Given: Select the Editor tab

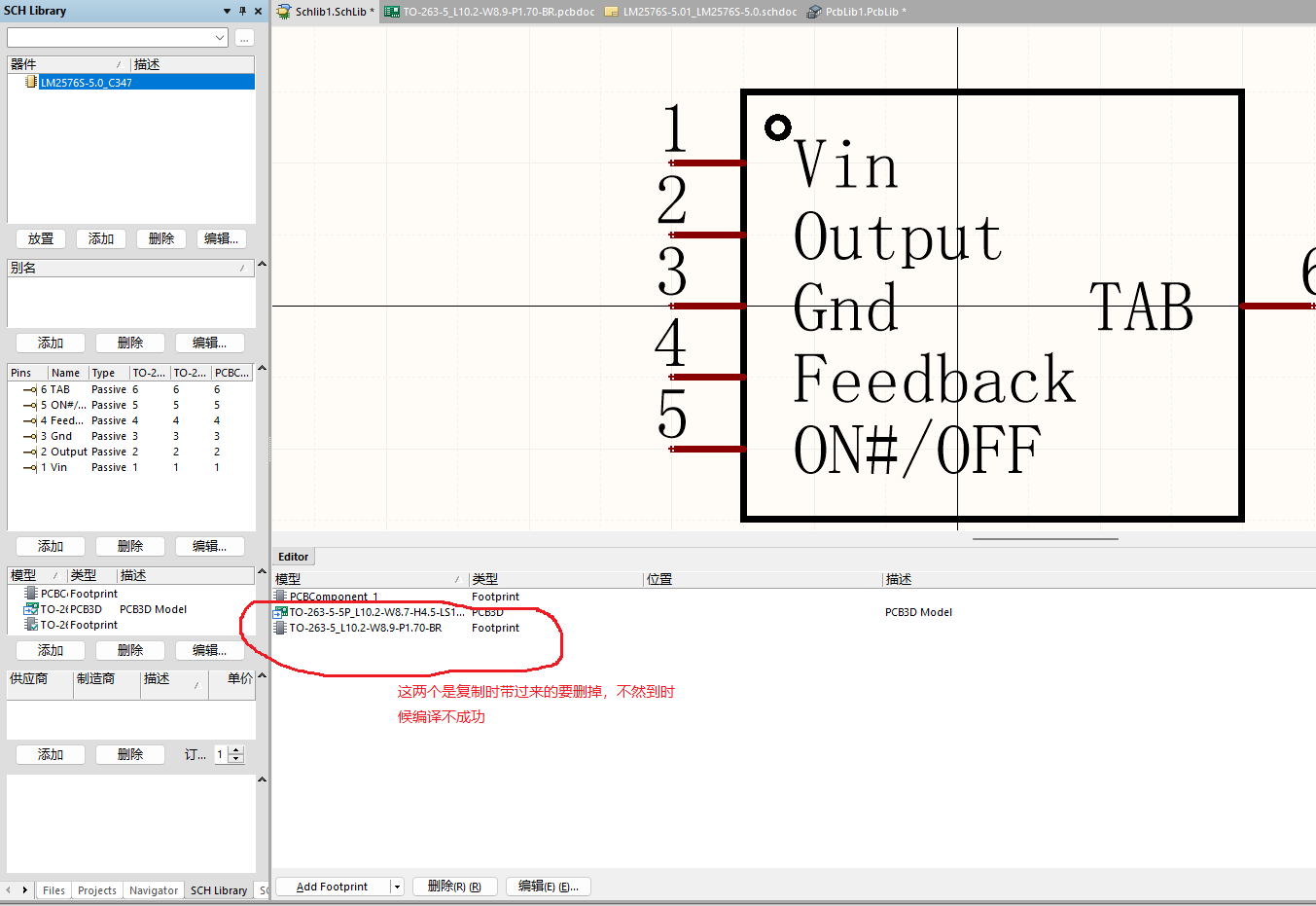Looking at the screenshot, I should pos(293,557).
